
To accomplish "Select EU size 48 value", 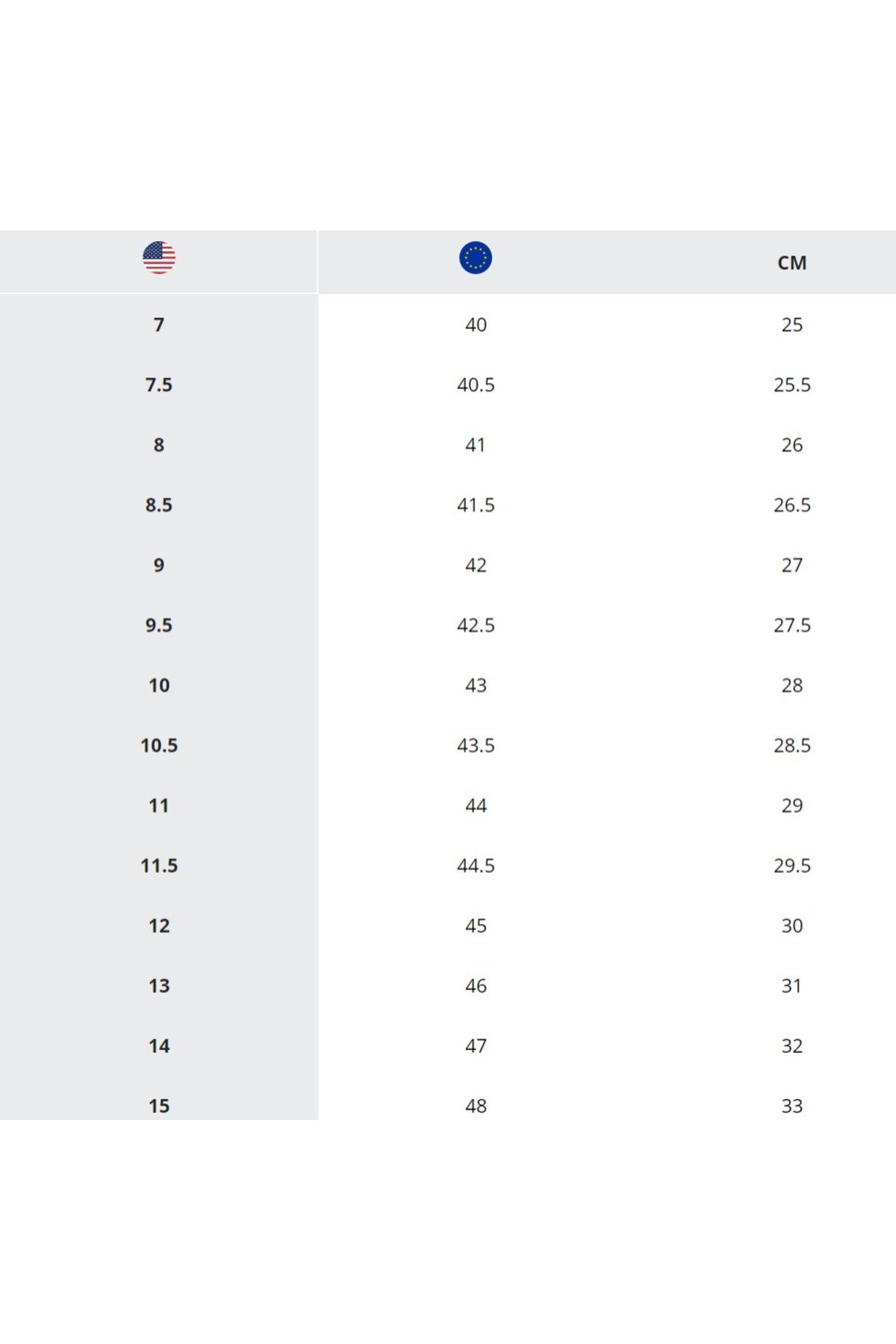I will point(476,1106).
